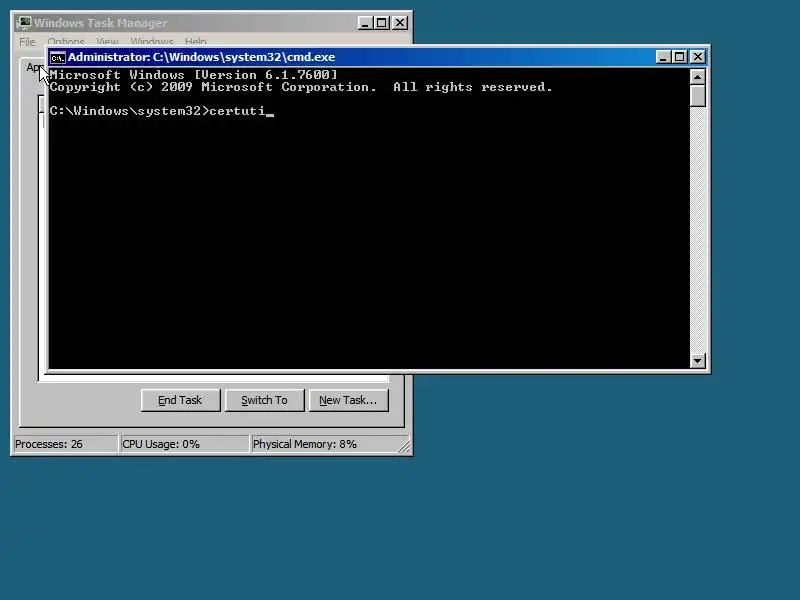Open the cmd.exe window system menu icon

(x=58, y=57)
